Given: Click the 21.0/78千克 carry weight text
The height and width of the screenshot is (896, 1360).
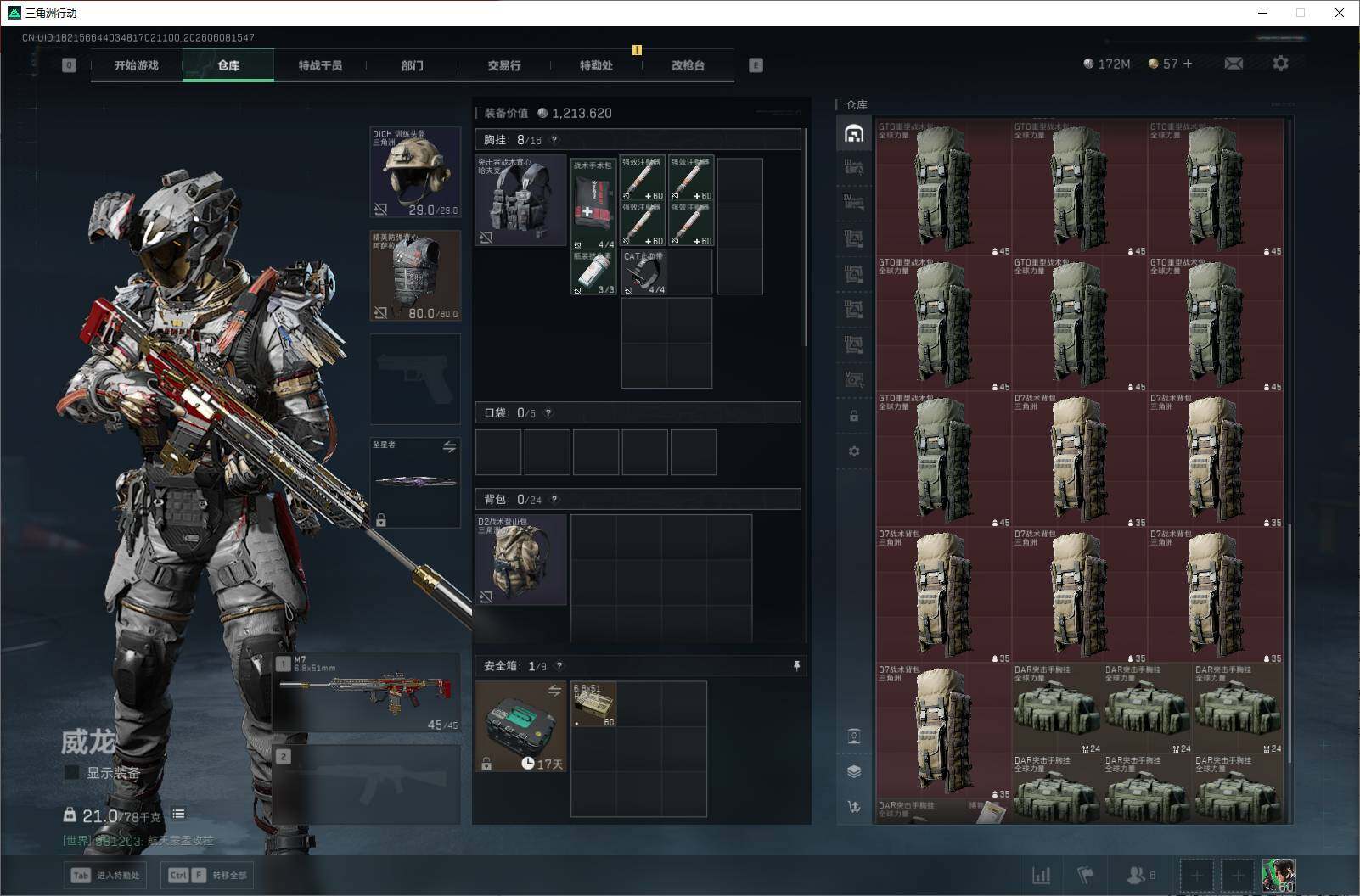Looking at the screenshot, I should coord(121,815).
